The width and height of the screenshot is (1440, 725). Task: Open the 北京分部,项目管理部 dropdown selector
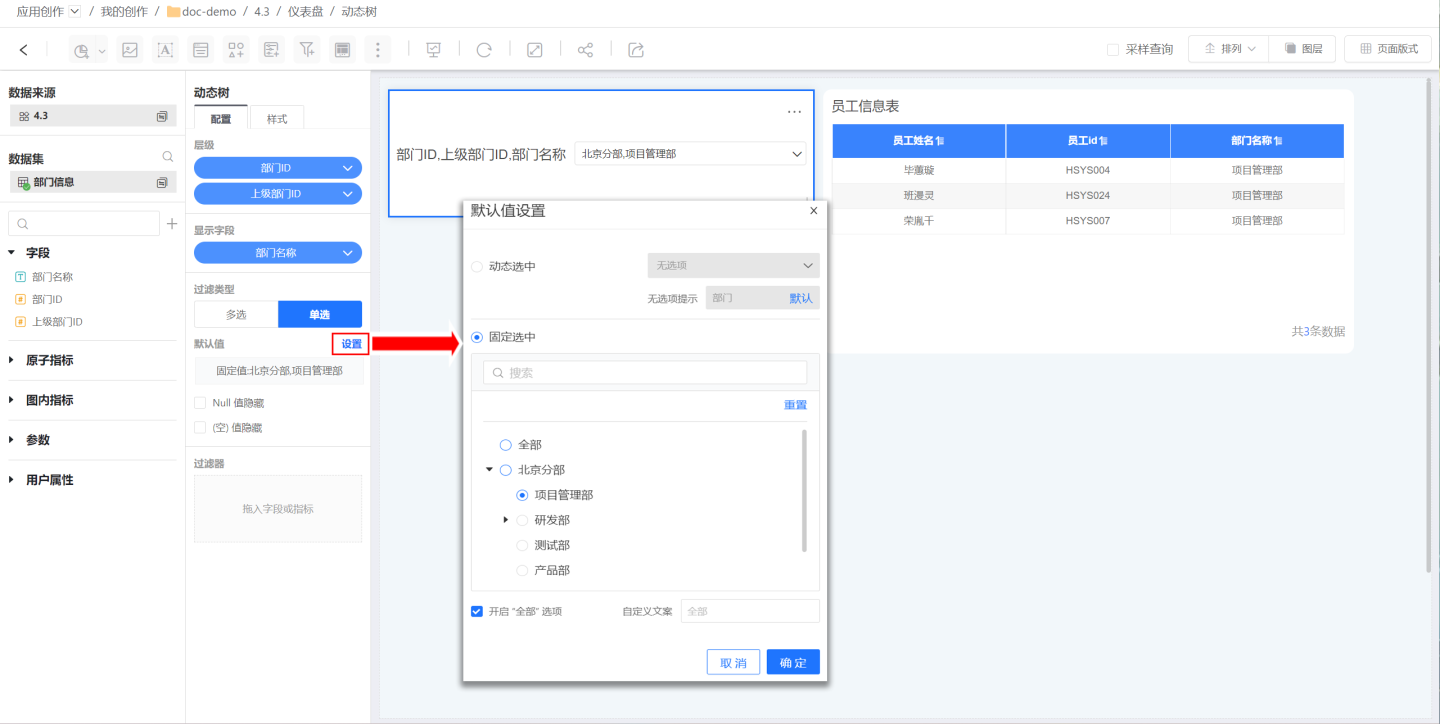click(x=690, y=154)
